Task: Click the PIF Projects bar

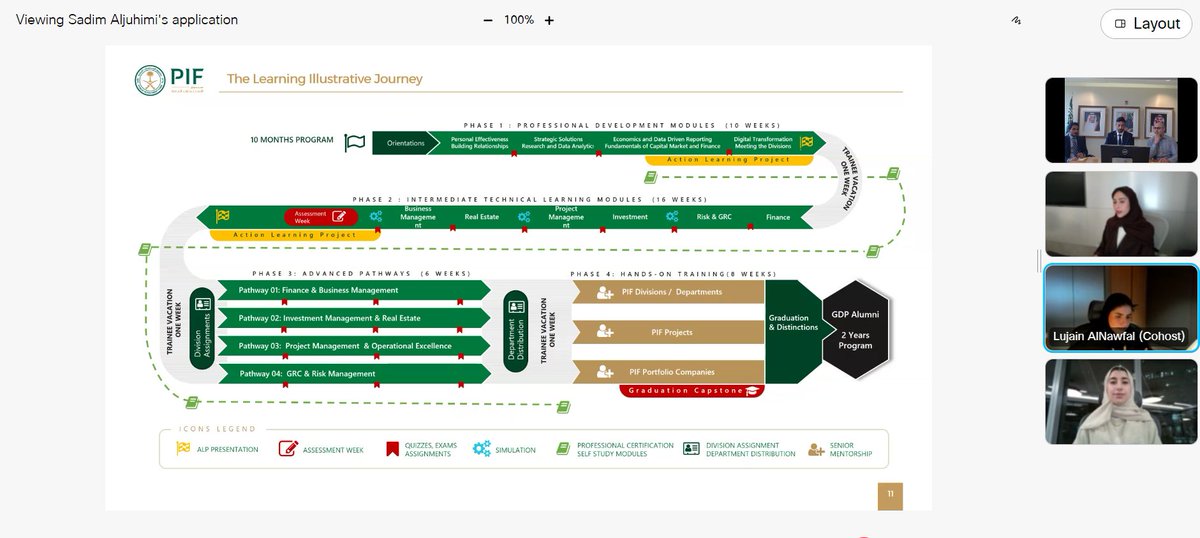Action: (x=668, y=332)
